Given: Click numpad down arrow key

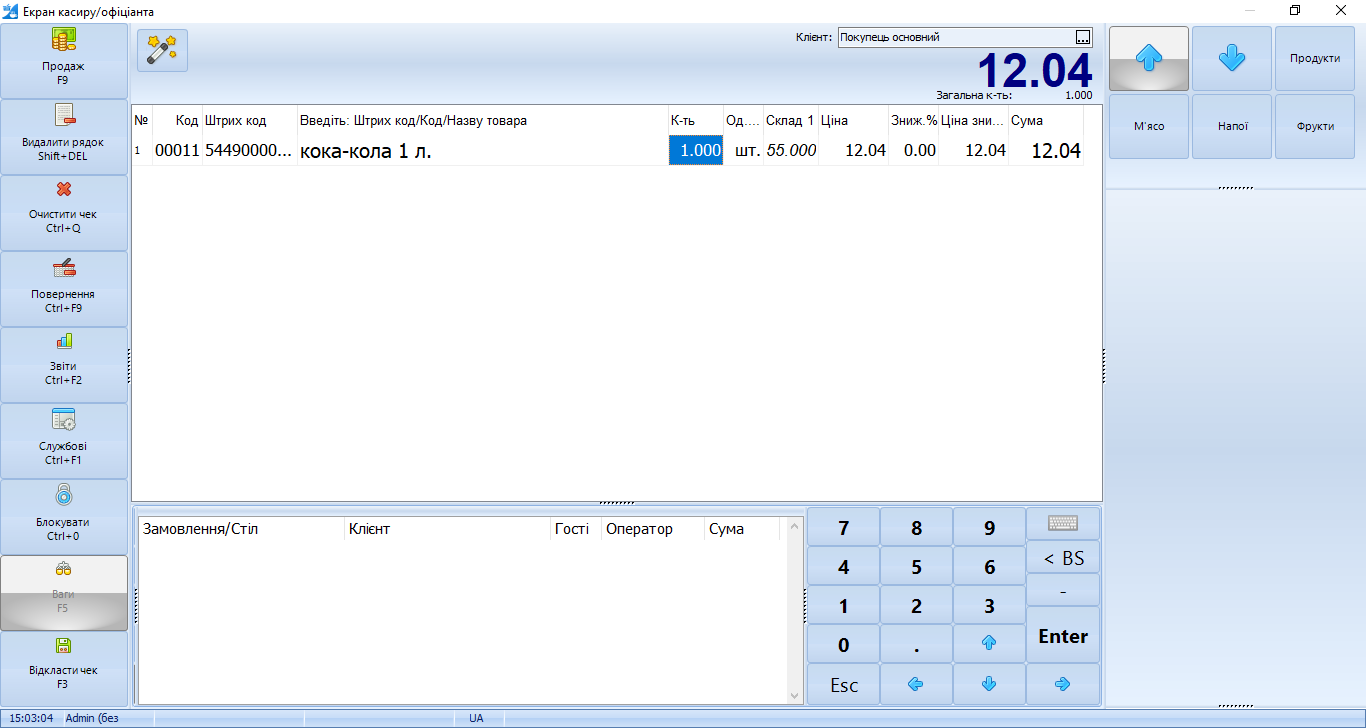Looking at the screenshot, I should (990, 685).
